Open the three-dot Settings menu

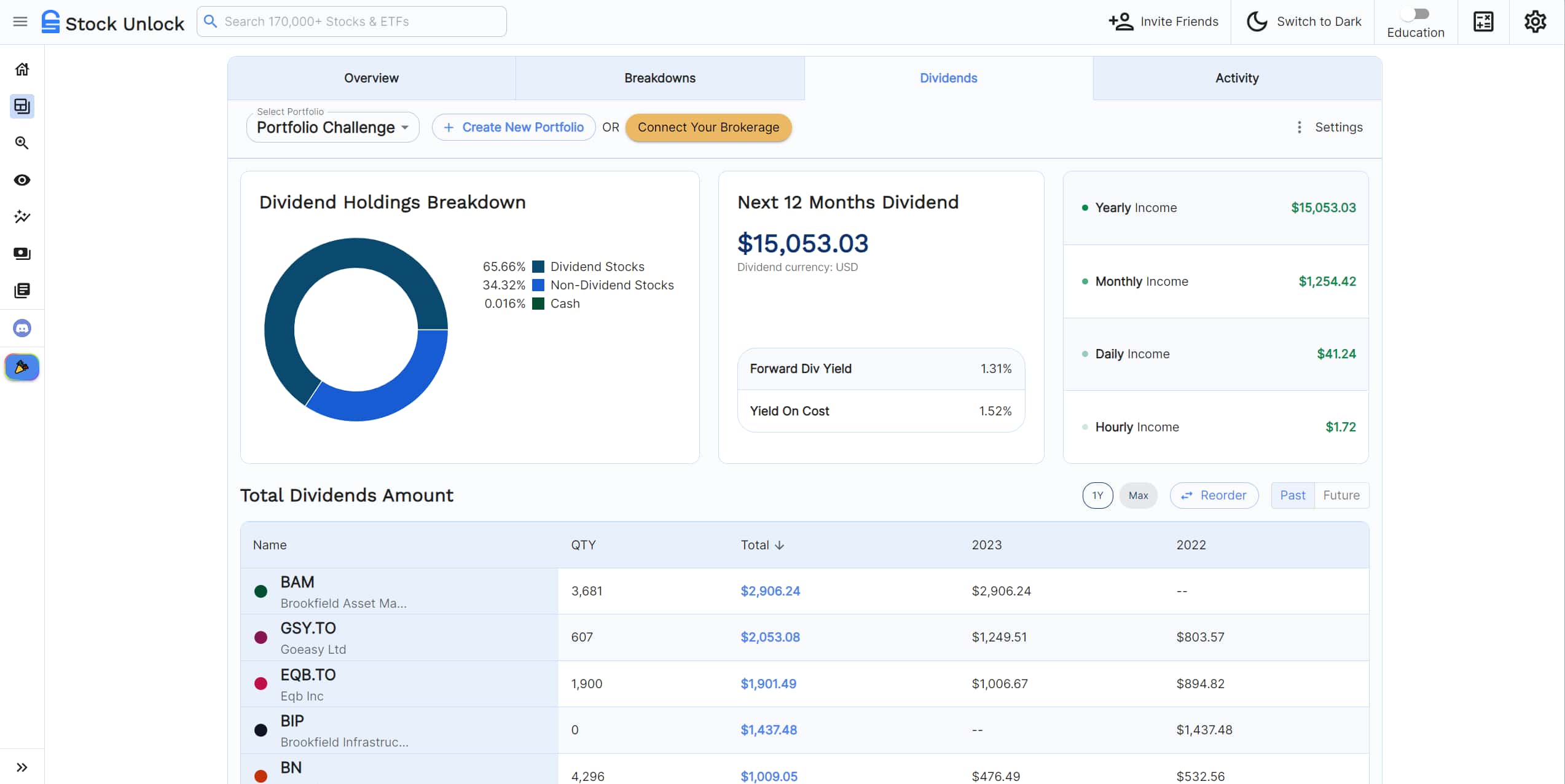click(x=1299, y=127)
